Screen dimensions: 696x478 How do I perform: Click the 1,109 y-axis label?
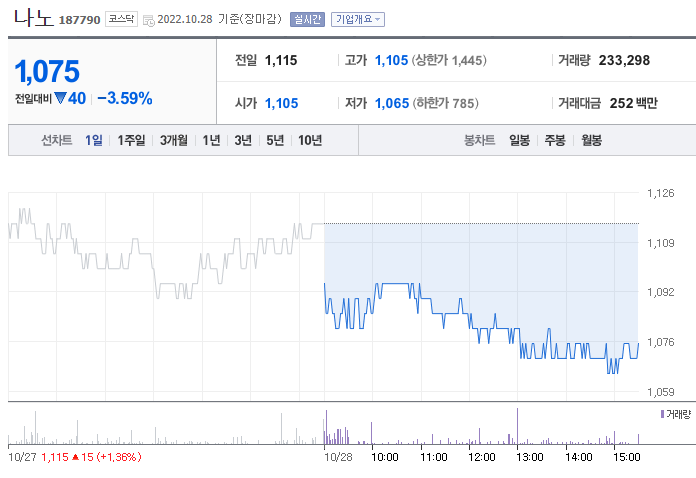(x=660, y=243)
